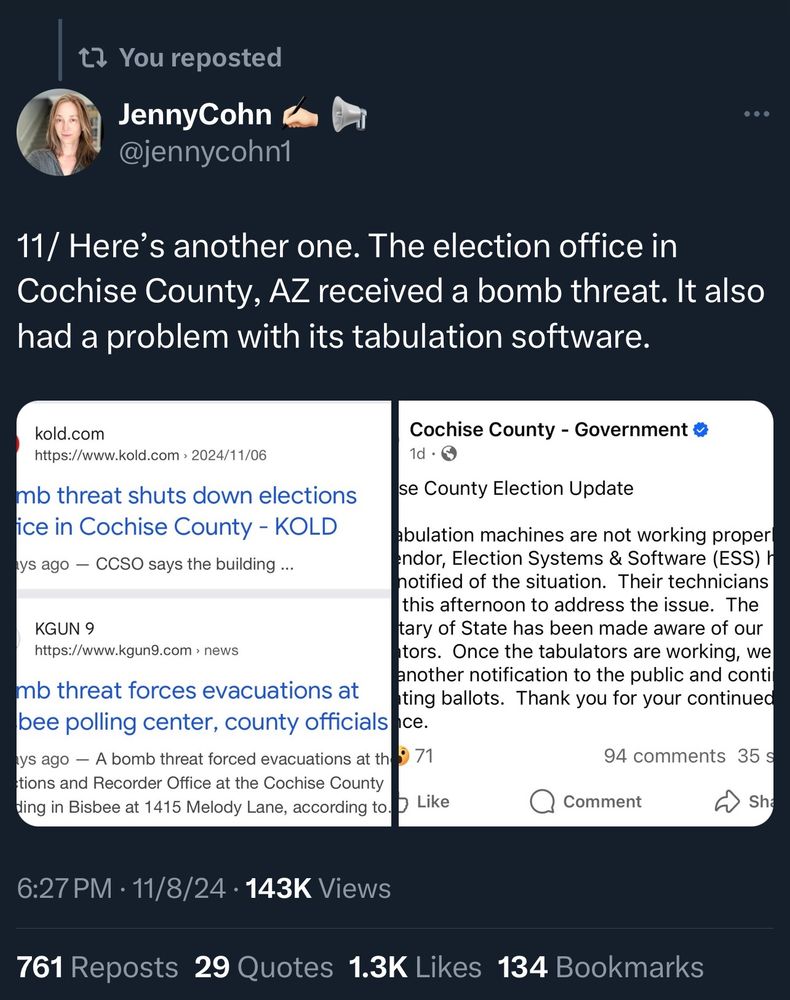Click the embedded screenshot image in the tweet
This screenshot has width=790, height=1000.
(395, 610)
